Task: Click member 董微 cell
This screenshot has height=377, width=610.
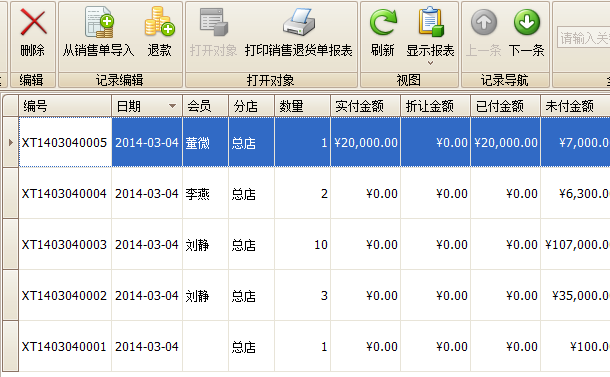Action: click(x=205, y=142)
